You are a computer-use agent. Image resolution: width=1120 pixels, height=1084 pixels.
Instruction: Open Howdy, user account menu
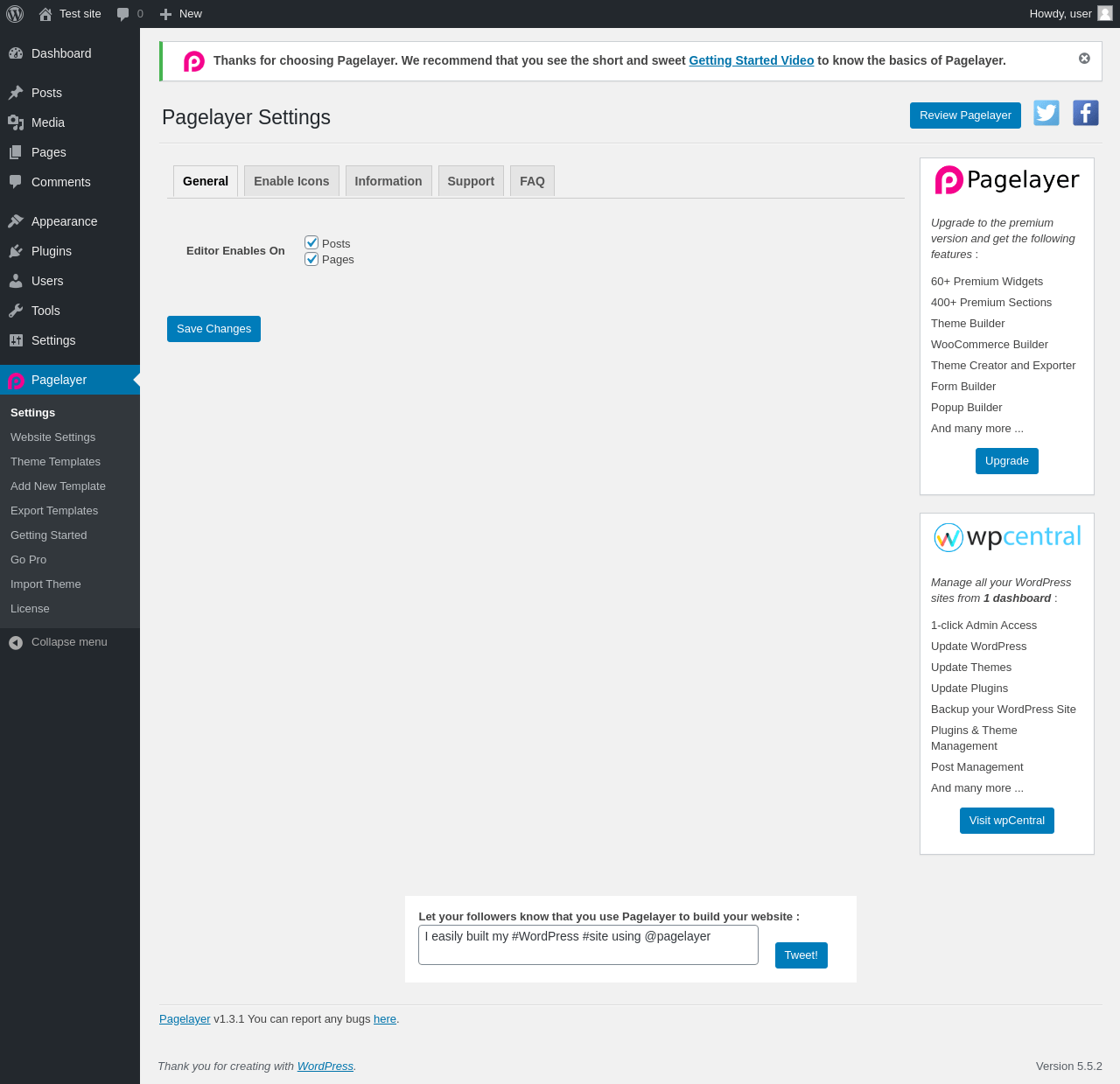point(1071,14)
